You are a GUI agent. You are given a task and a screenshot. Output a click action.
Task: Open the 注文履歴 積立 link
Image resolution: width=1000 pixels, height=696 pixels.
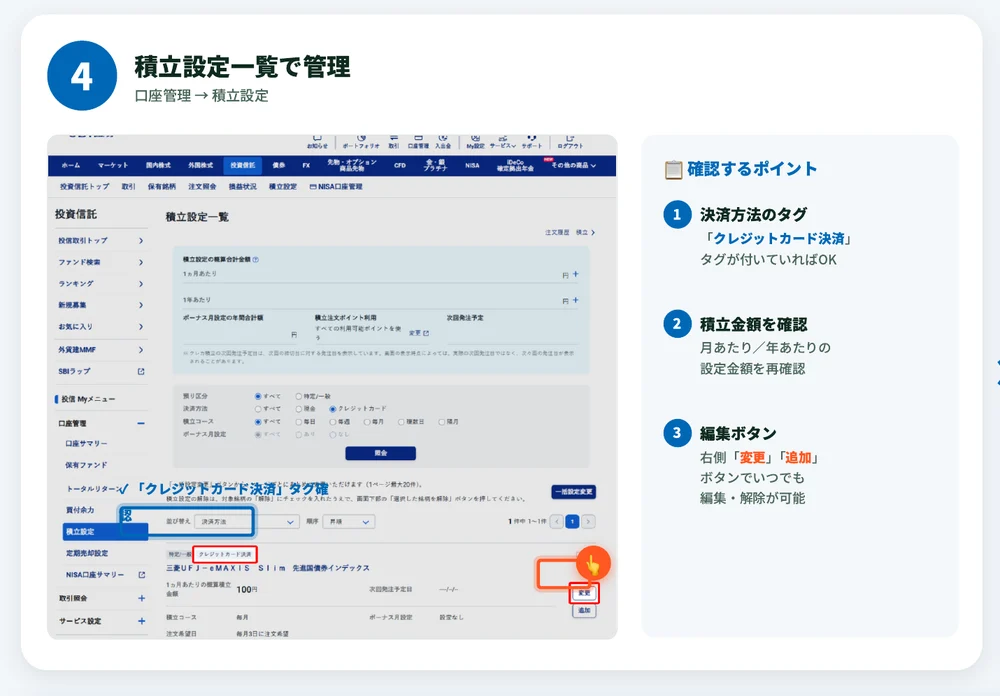tap(570, 233)
